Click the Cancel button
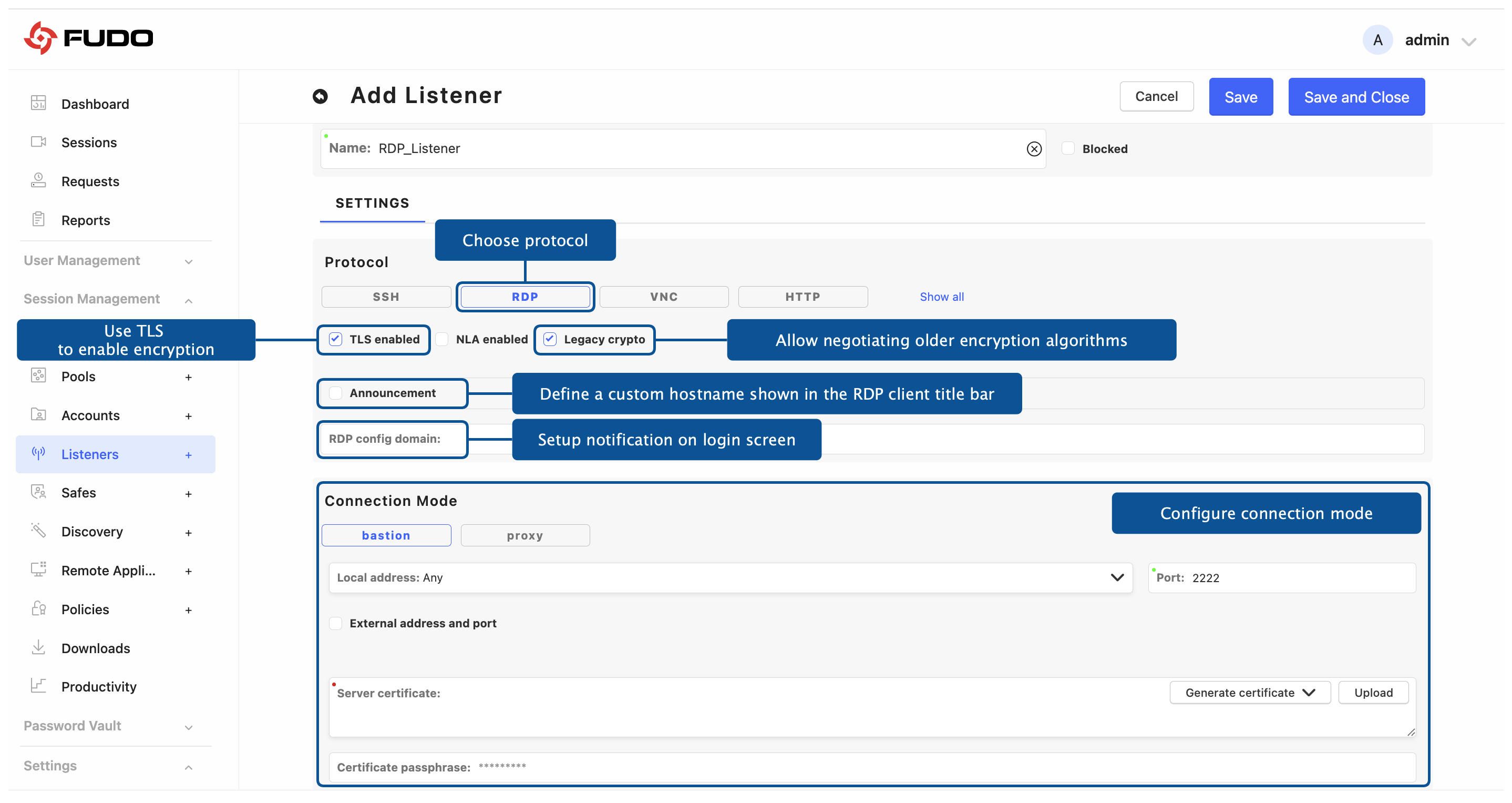 point(1156,96)
